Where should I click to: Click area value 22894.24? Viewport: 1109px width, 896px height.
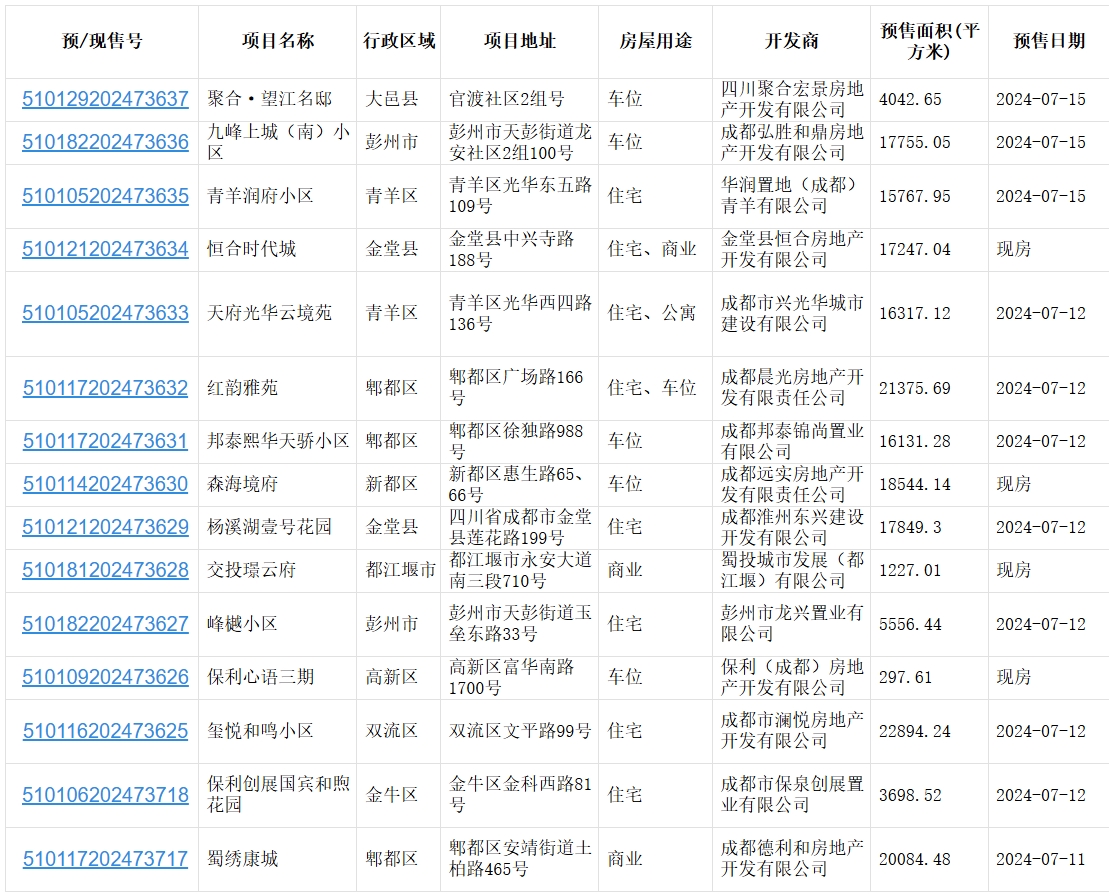pyautogui.click(x=915, y=731)
